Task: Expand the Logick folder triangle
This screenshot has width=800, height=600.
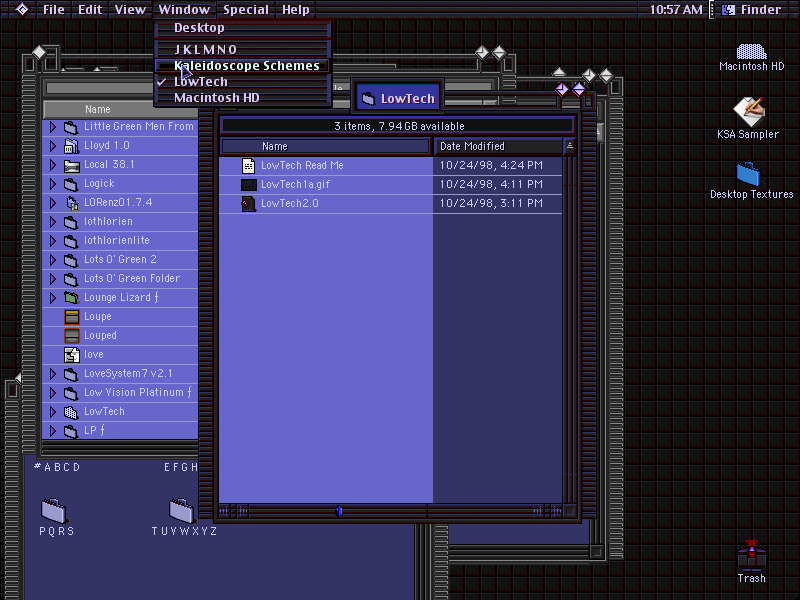Action: coord(53,184)
